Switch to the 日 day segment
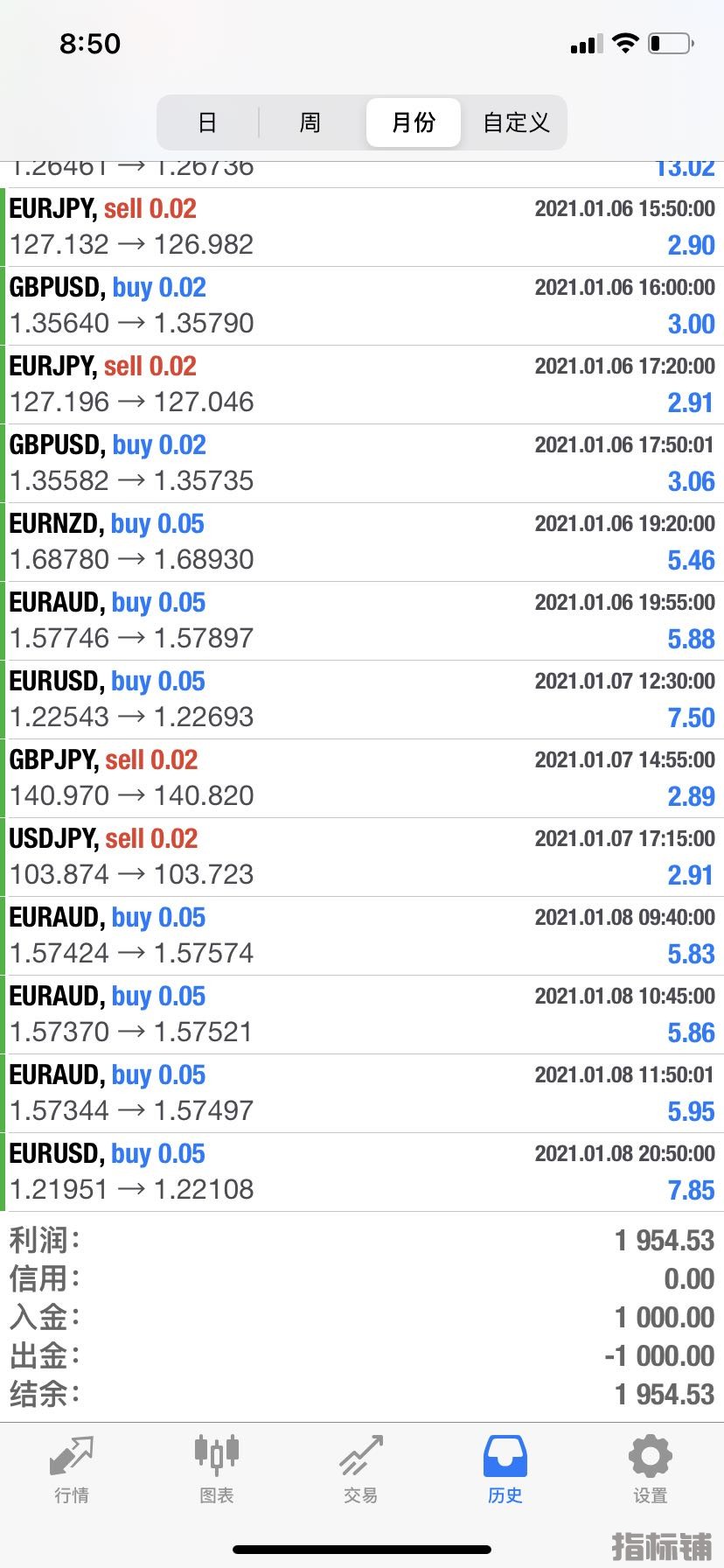 207,122
